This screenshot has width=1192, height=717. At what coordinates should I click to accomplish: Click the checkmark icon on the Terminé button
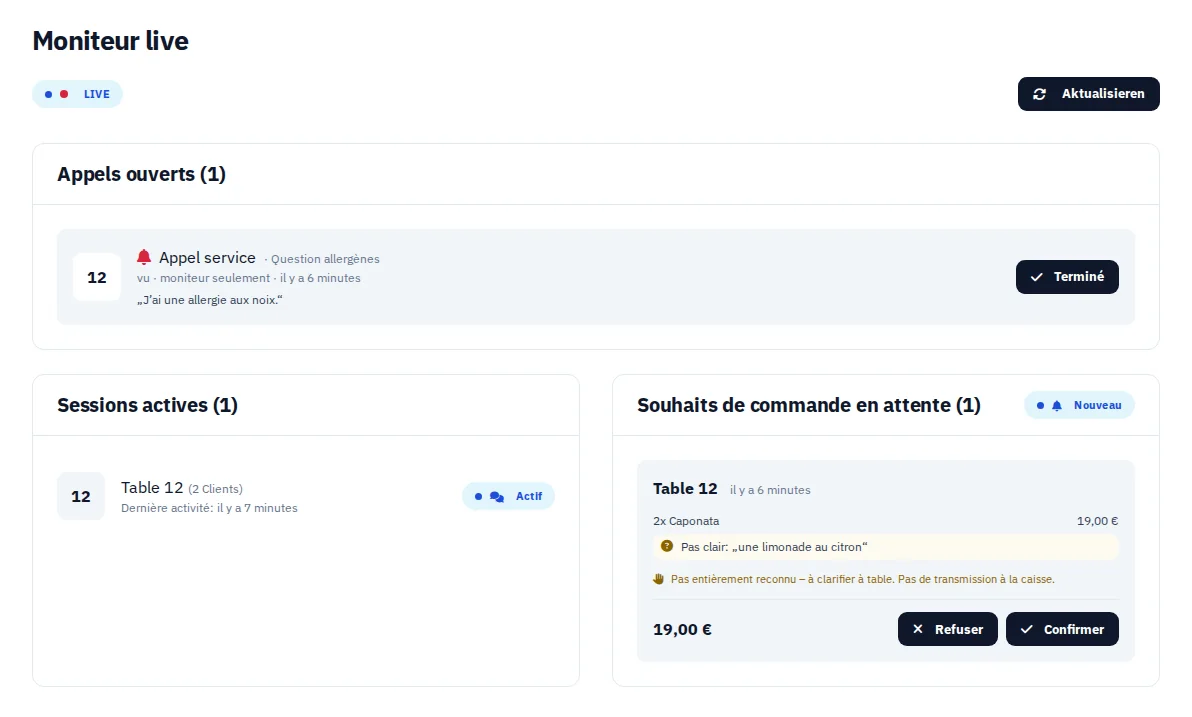click(1036, 277)
